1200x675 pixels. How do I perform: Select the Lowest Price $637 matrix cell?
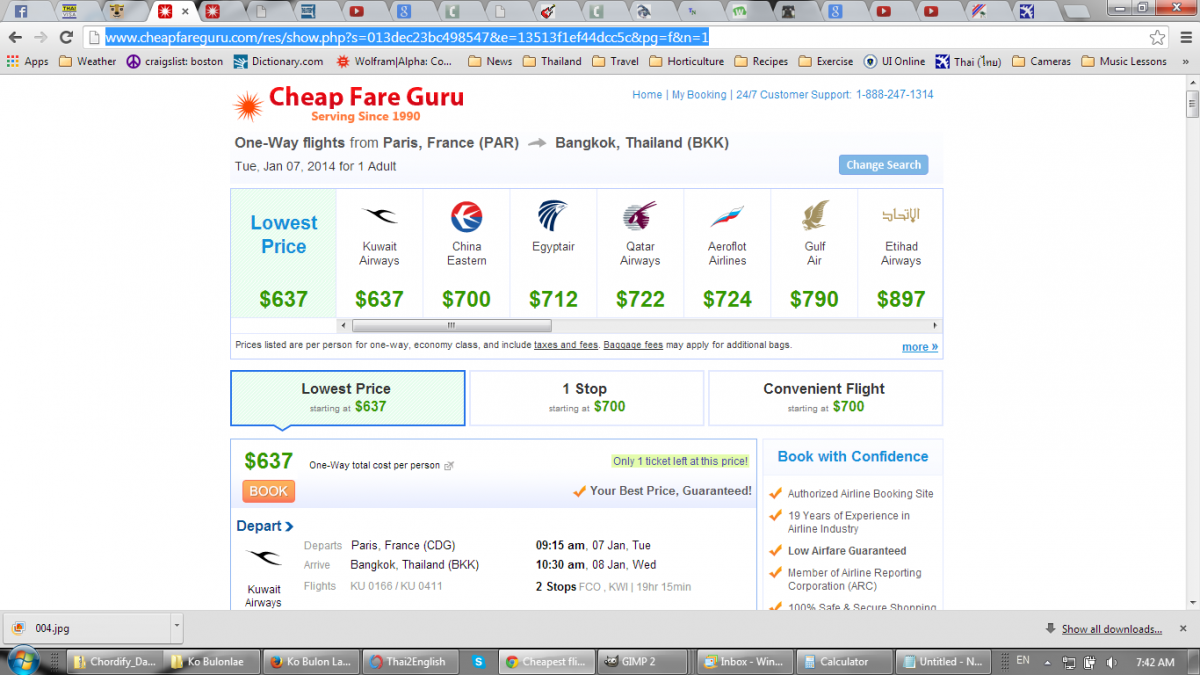pos(284,254)
